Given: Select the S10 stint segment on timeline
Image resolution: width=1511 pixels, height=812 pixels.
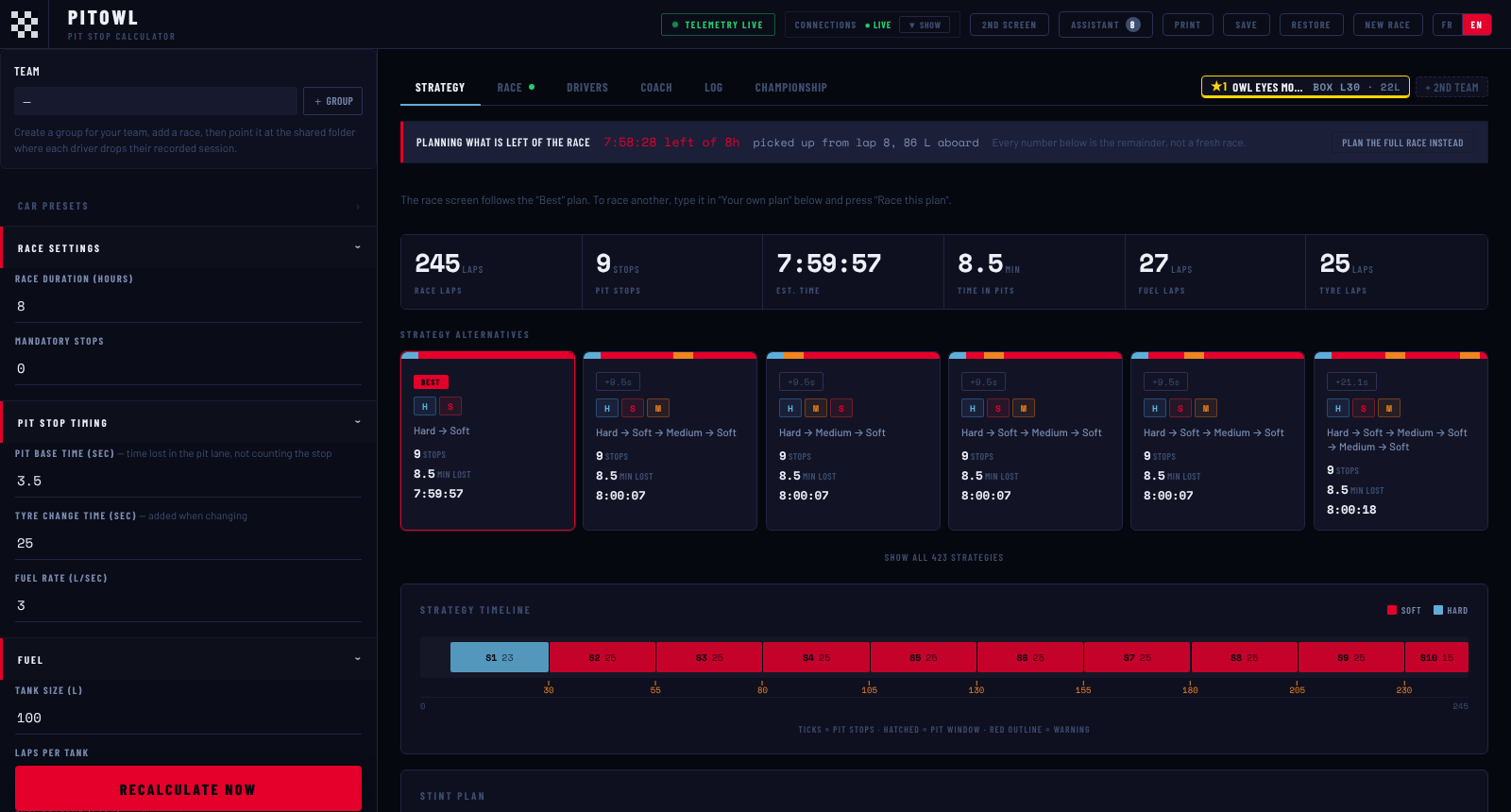Looking at the screenshot, I should point(1436,657).
